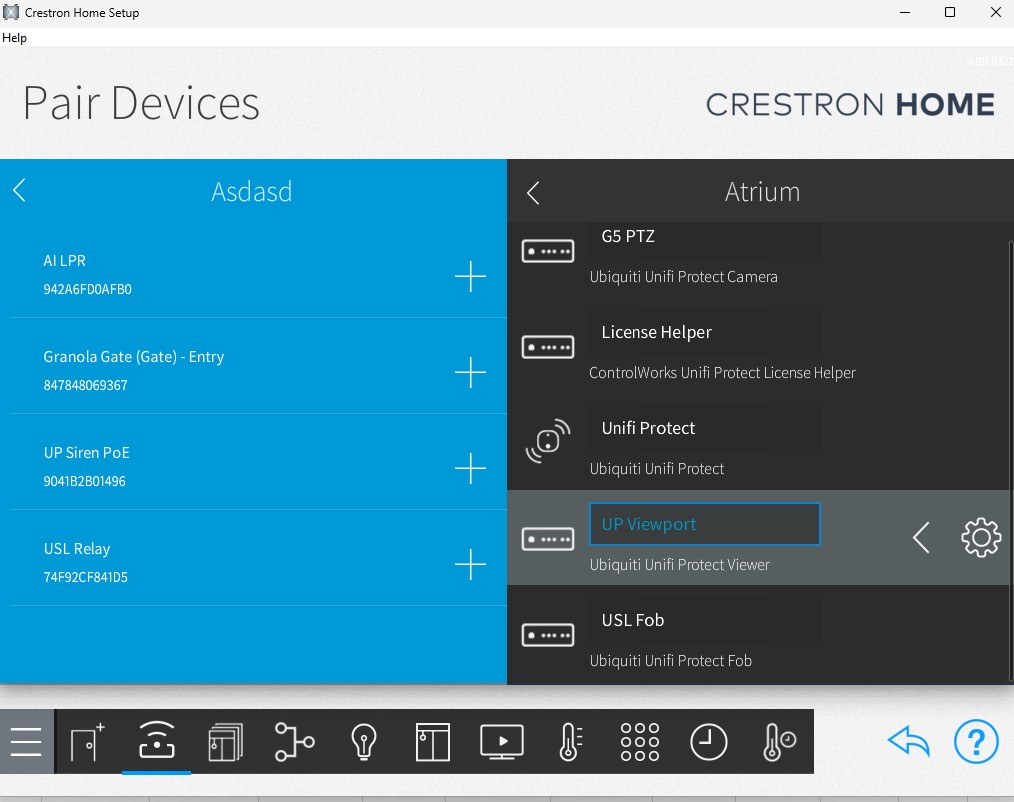This screenshot has width=1014, height=802.
Task: Click the USL Fob device icon
Action: pos(548,635)
